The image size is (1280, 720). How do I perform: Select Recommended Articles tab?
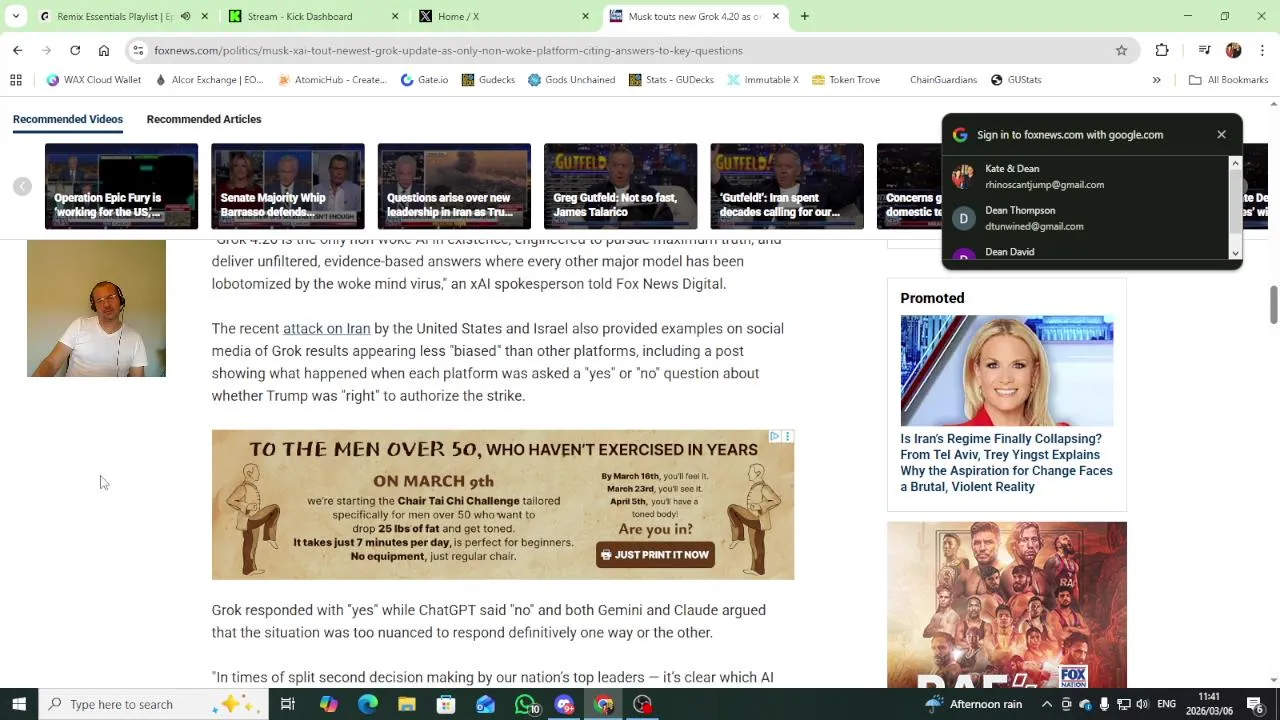coord(204,119)
